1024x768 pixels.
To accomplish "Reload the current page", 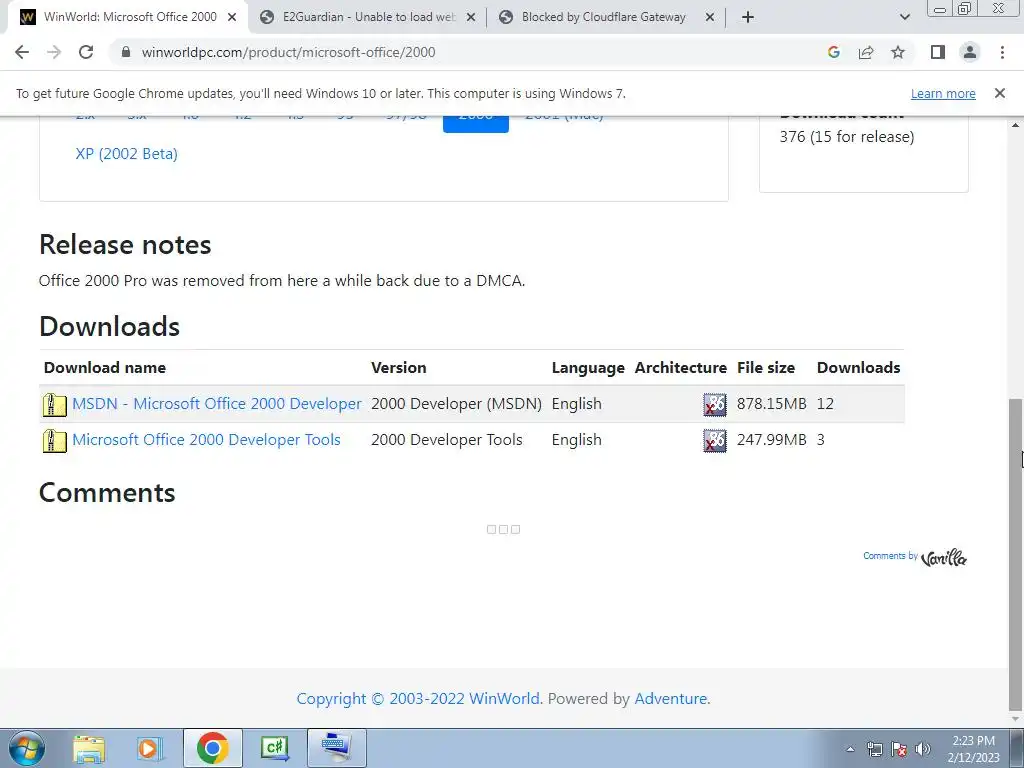I will pos(86,52).
